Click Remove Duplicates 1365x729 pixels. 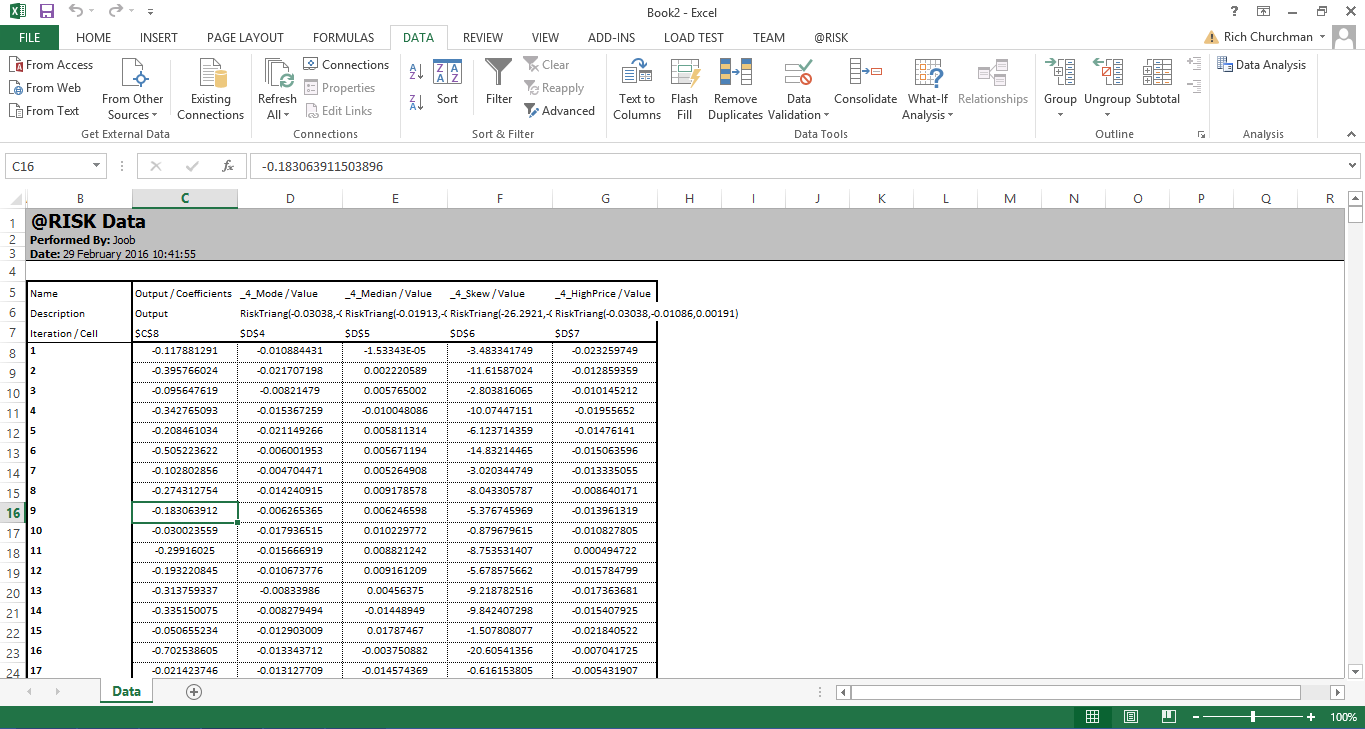[x=736, y=90]
